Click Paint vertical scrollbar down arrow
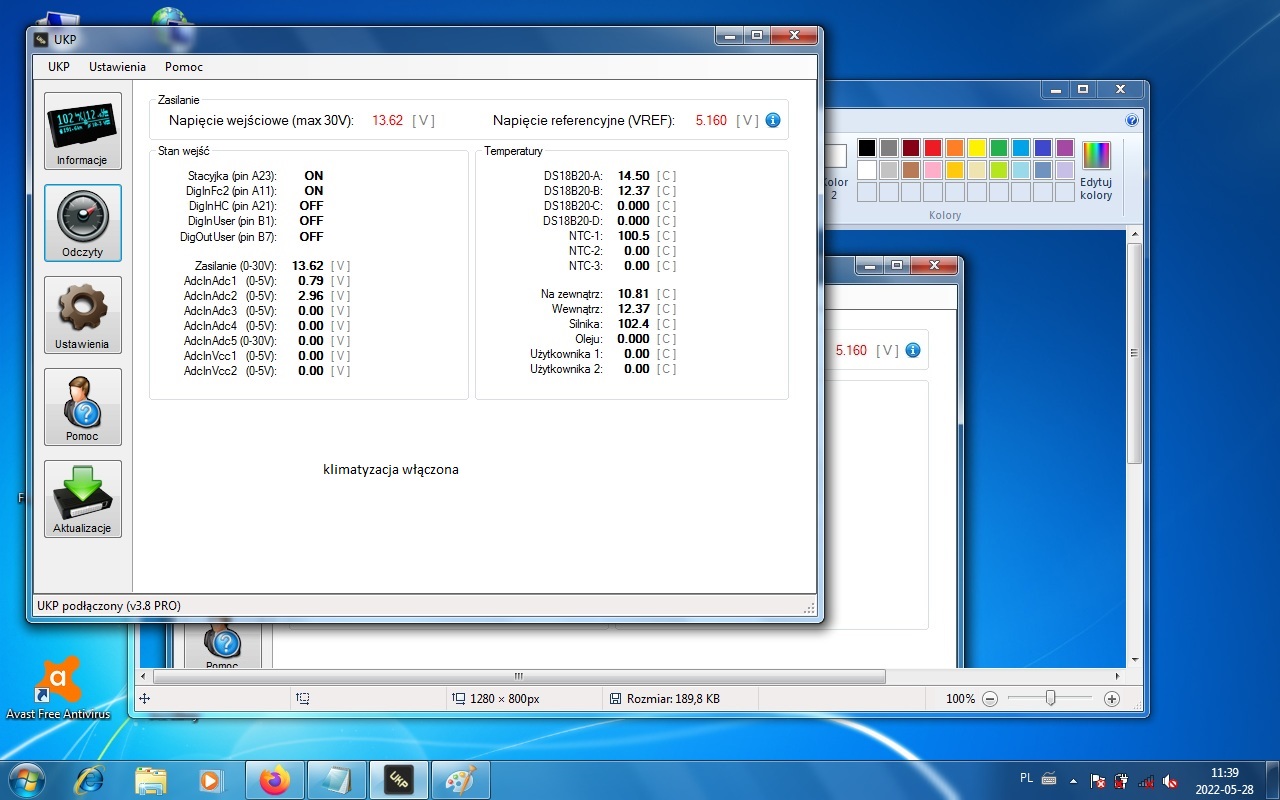Viewport: 1280px width, 800px height. click(1134, 660)
